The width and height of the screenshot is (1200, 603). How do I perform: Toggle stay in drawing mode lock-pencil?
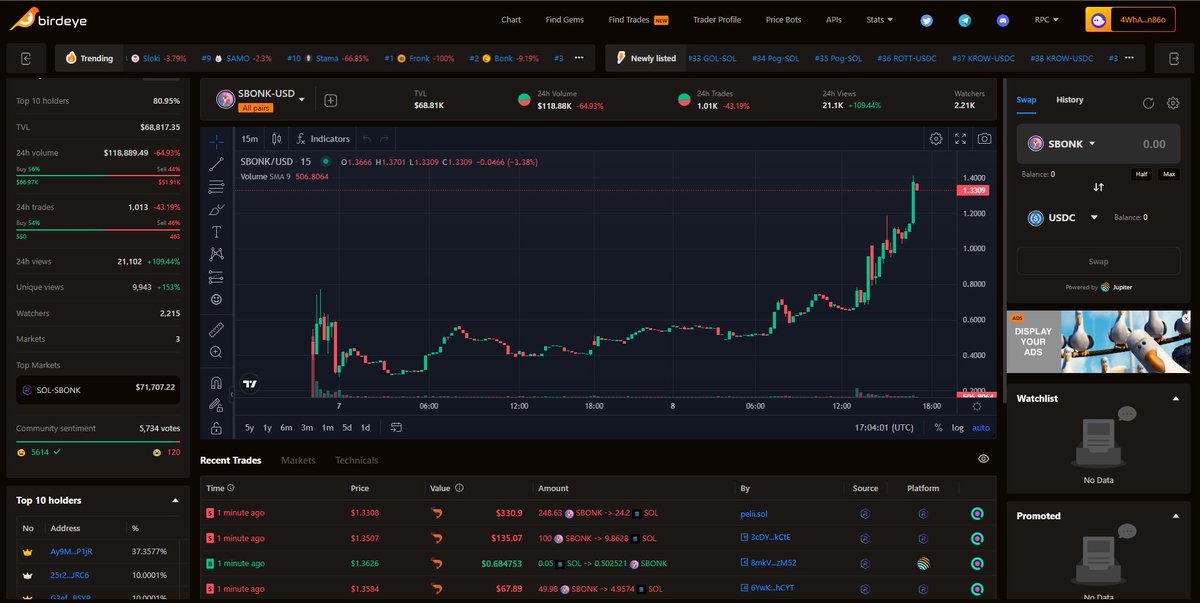(217, 405)
